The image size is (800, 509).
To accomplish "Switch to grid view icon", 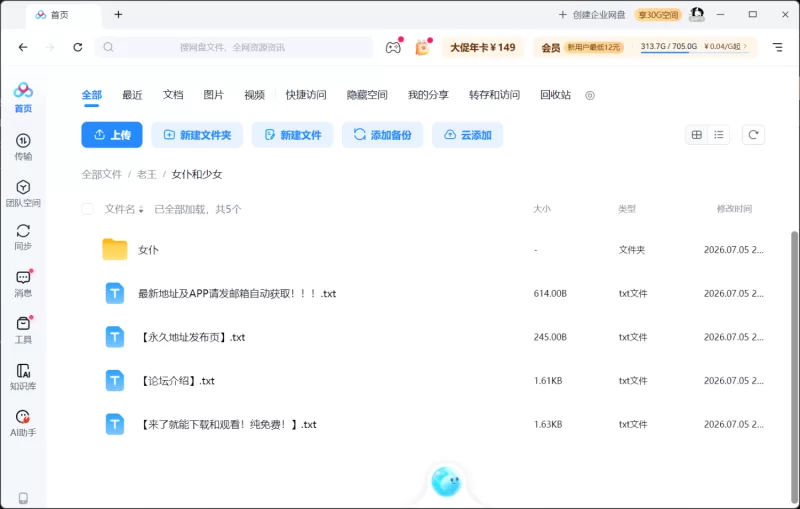I will coord(696,135).
